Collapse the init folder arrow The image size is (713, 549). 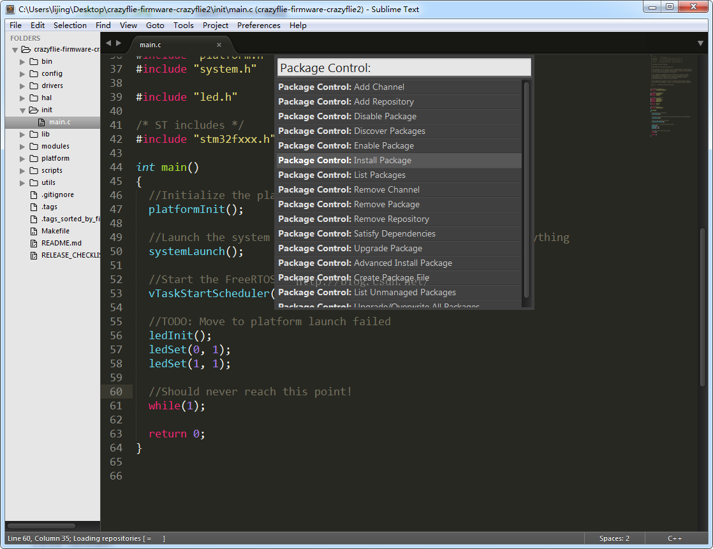[22, 110]
